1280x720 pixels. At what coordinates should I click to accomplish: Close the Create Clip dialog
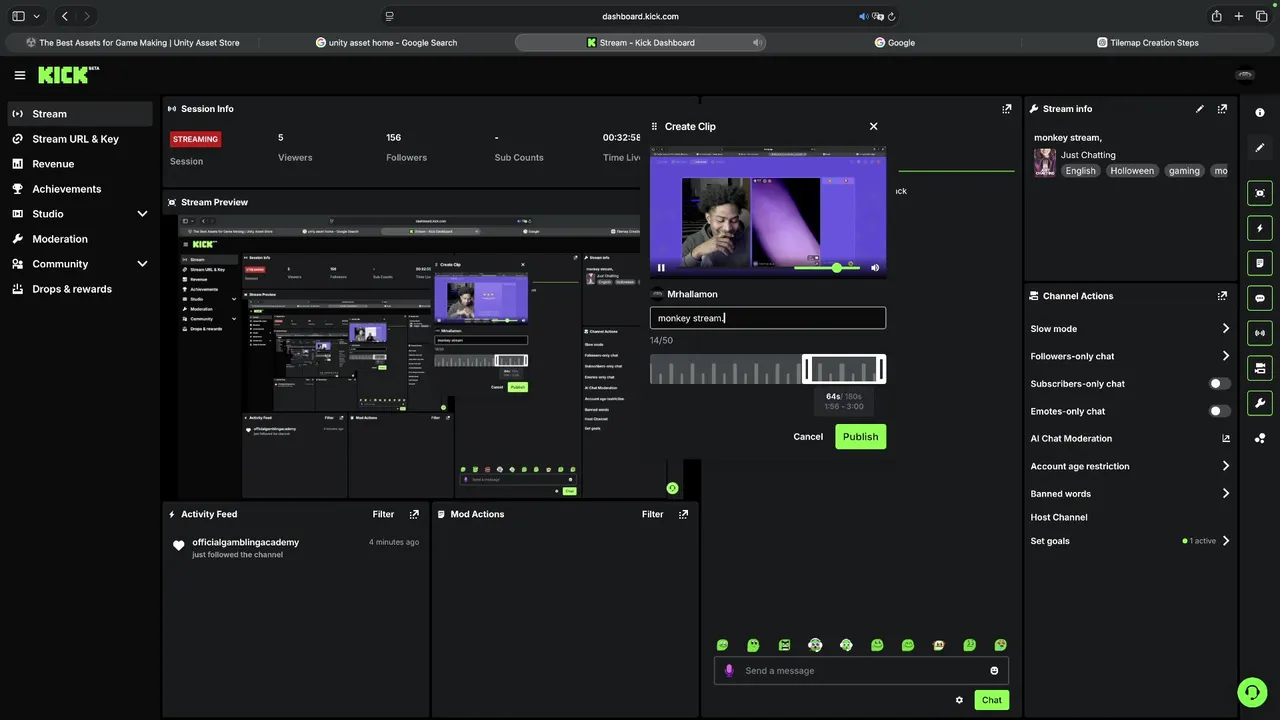873,127
